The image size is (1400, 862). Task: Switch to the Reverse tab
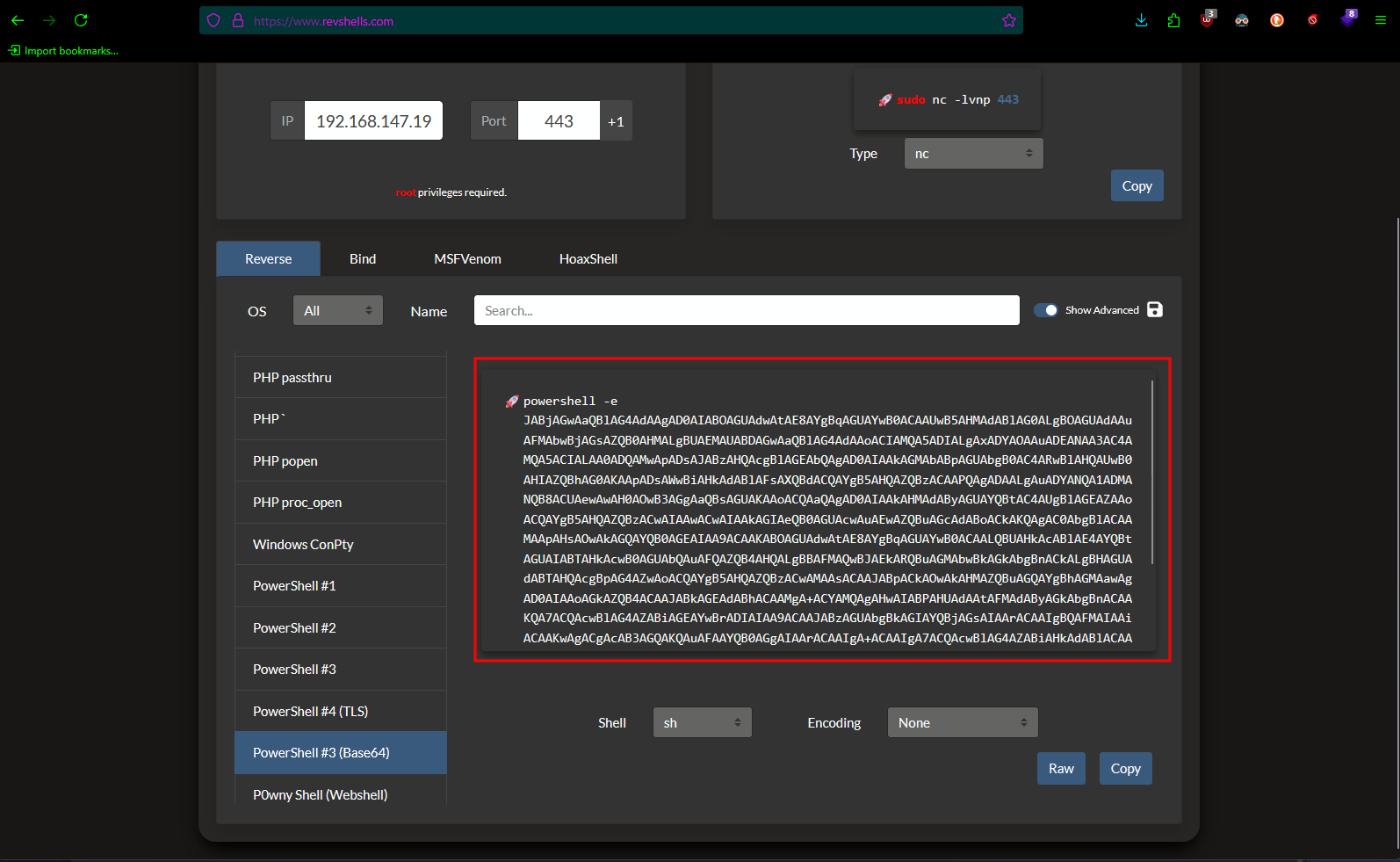click(269, 259)
